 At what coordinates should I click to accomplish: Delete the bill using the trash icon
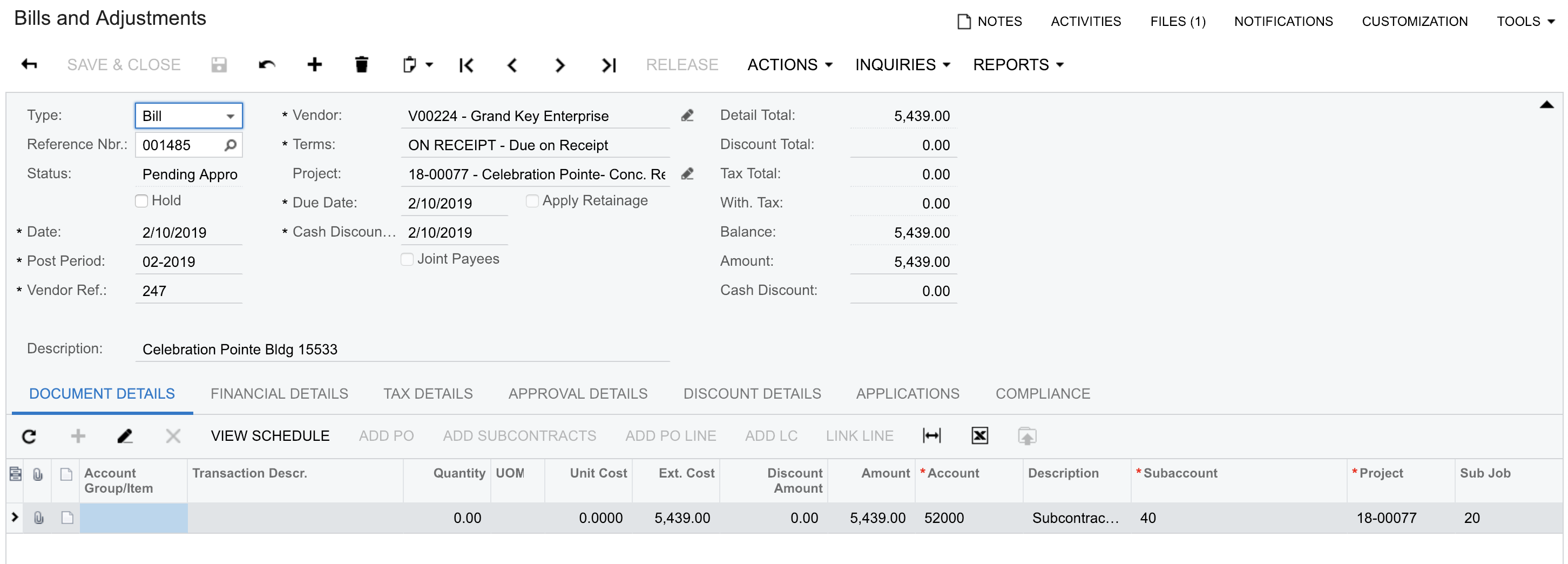point(362,65)
